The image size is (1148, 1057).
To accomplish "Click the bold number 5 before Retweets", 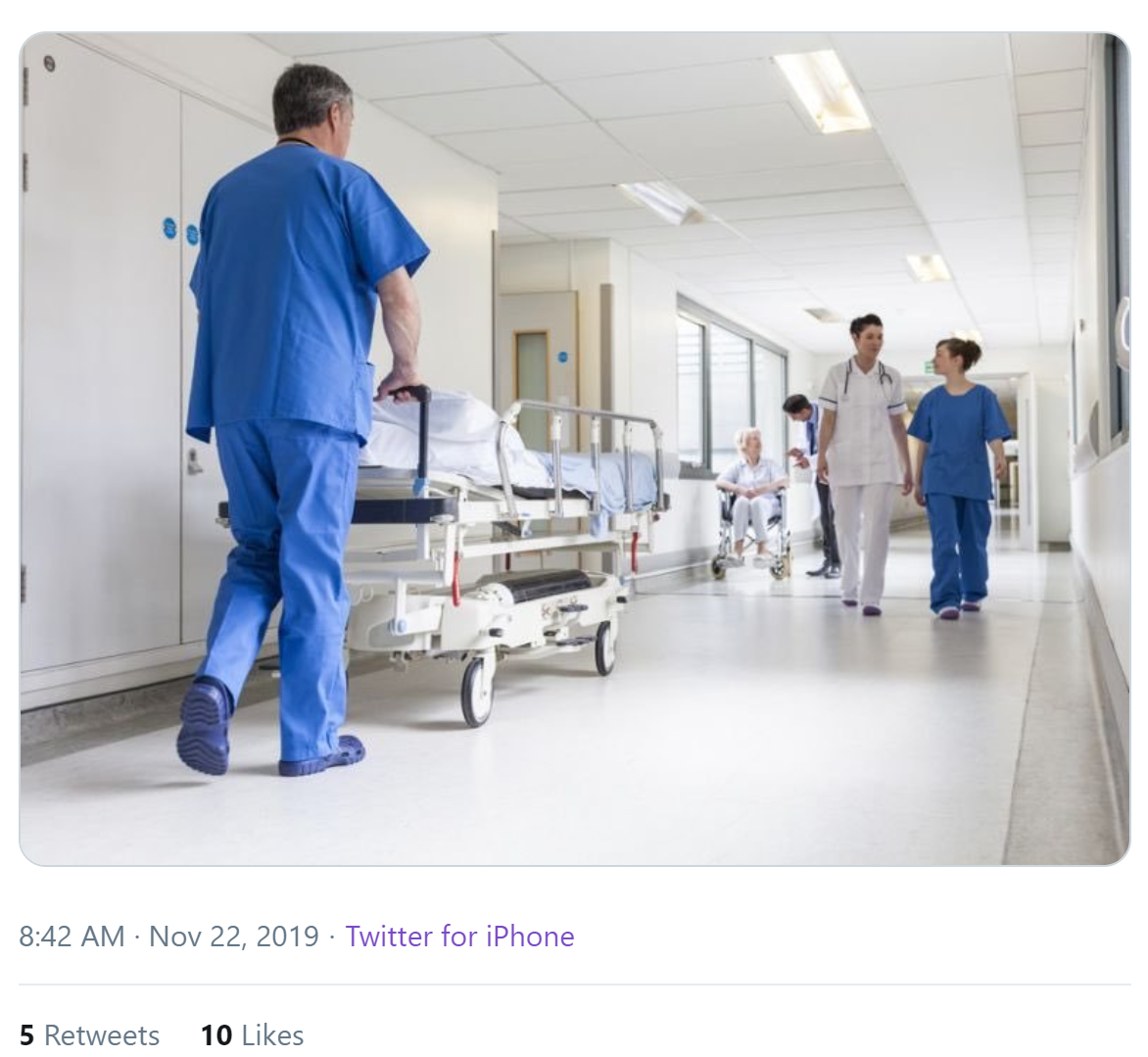I will point(27,1035).
